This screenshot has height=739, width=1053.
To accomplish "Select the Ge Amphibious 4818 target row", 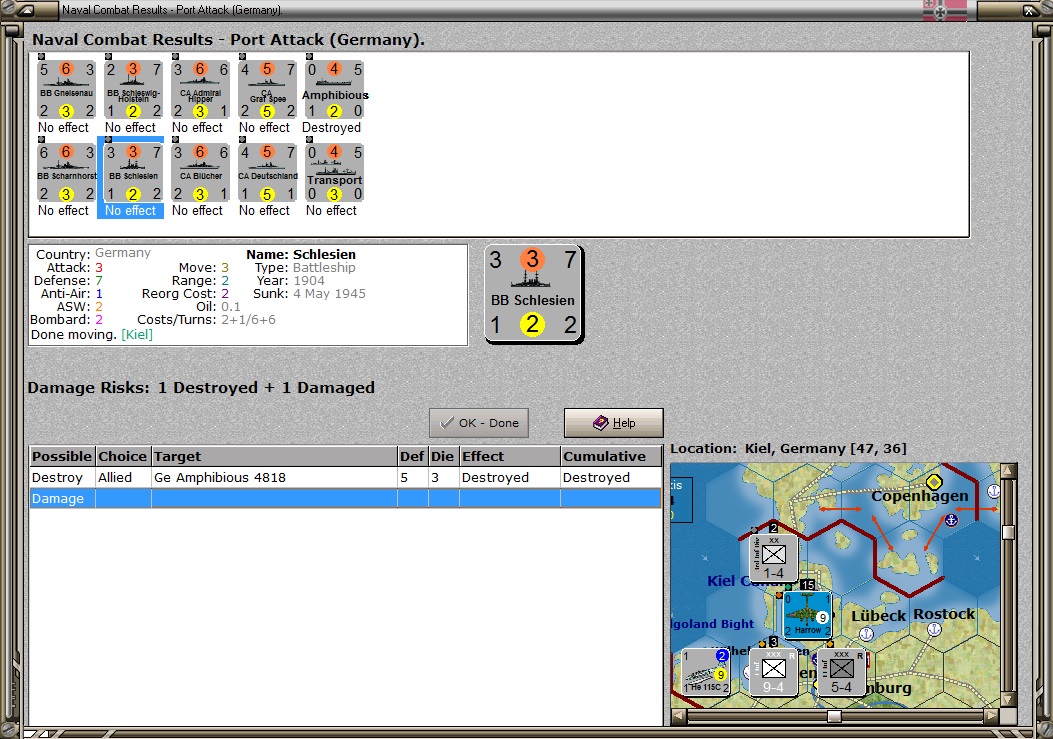I will point(345,478).
